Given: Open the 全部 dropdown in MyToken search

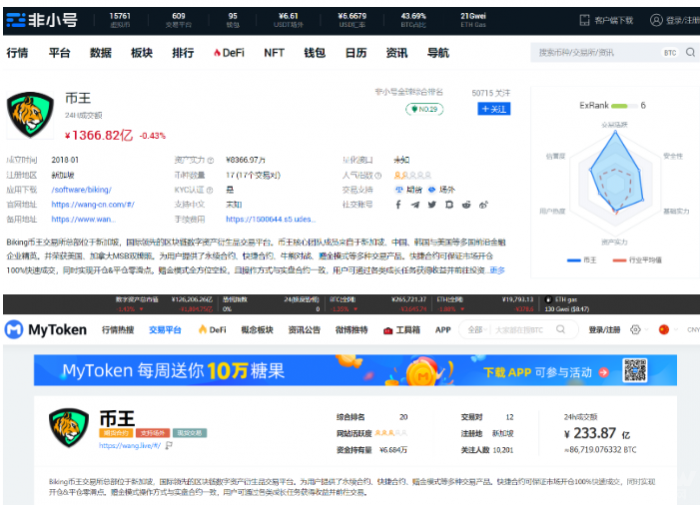Looking at the screenshot, I should pyautogui.click(x=476, y=330).
